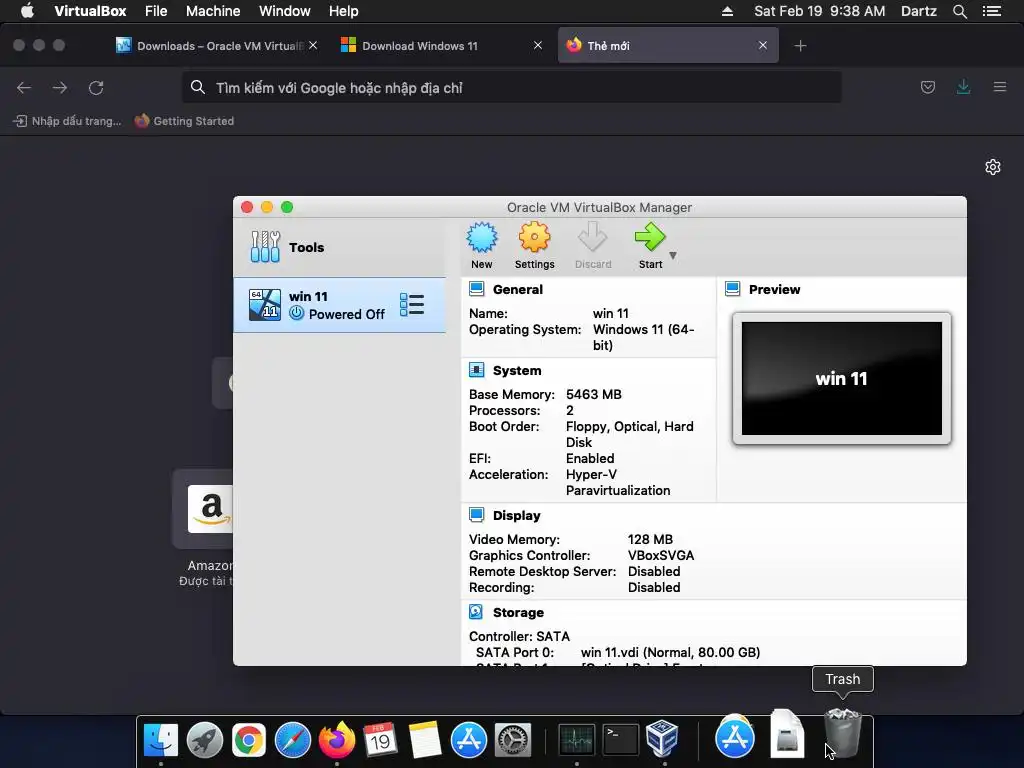Open the Trash in the Dock
This screenshot has height=768, width=1024.
[x=842, y=735]
